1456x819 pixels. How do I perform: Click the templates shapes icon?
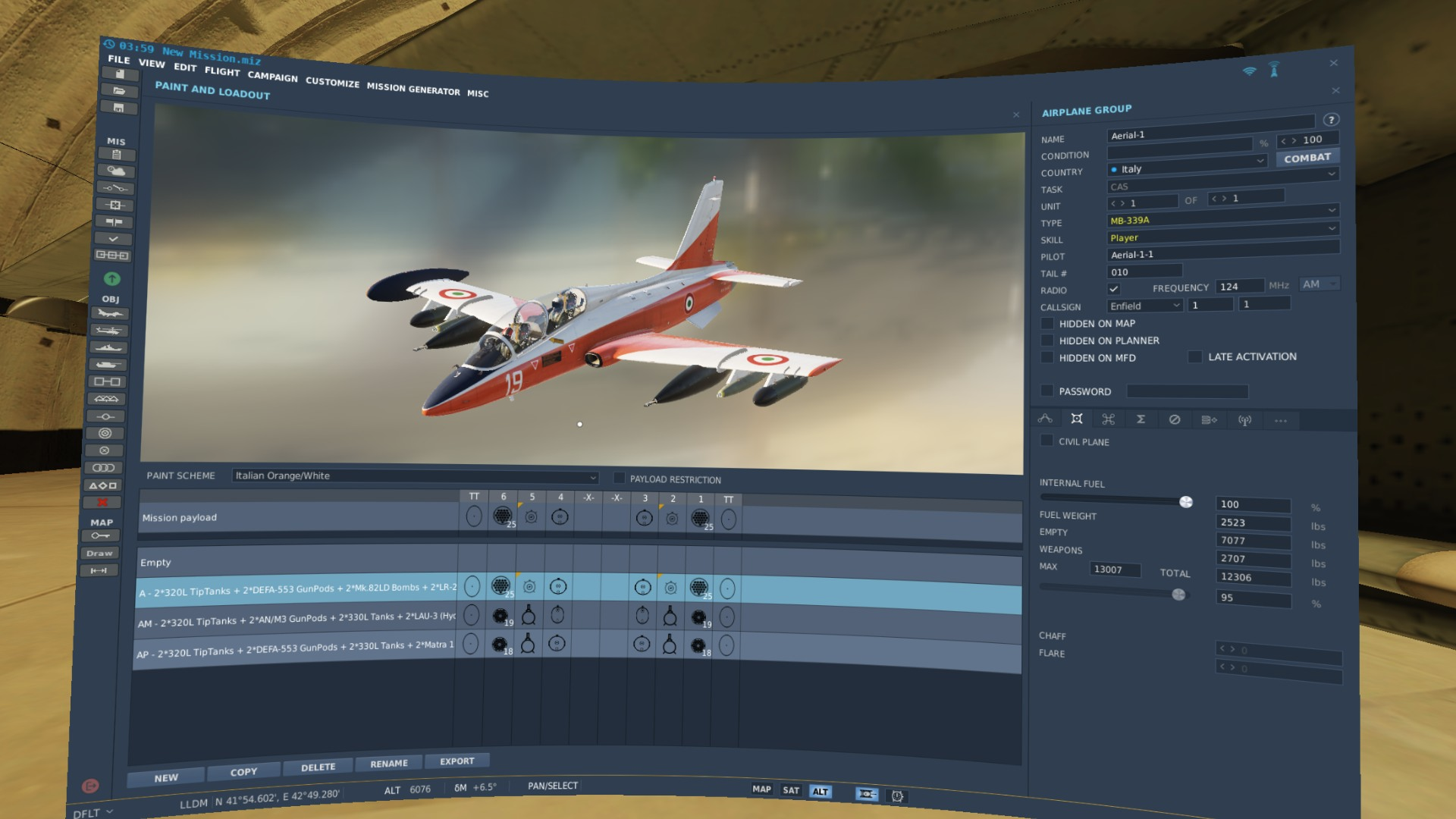103,485
